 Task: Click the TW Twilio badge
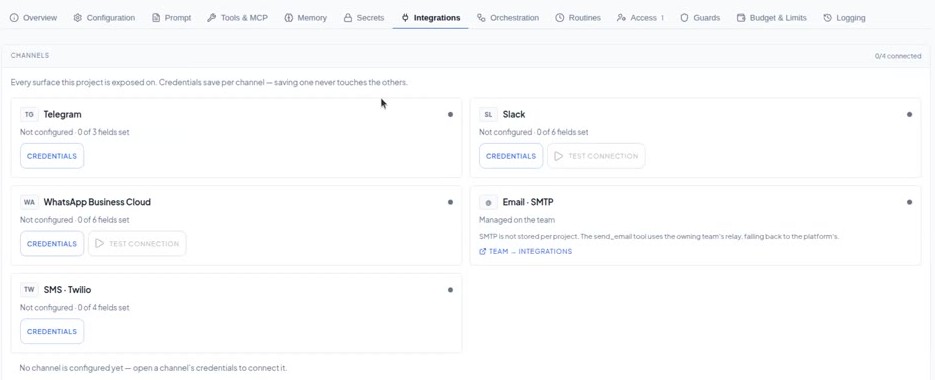(x=29, y=290)
